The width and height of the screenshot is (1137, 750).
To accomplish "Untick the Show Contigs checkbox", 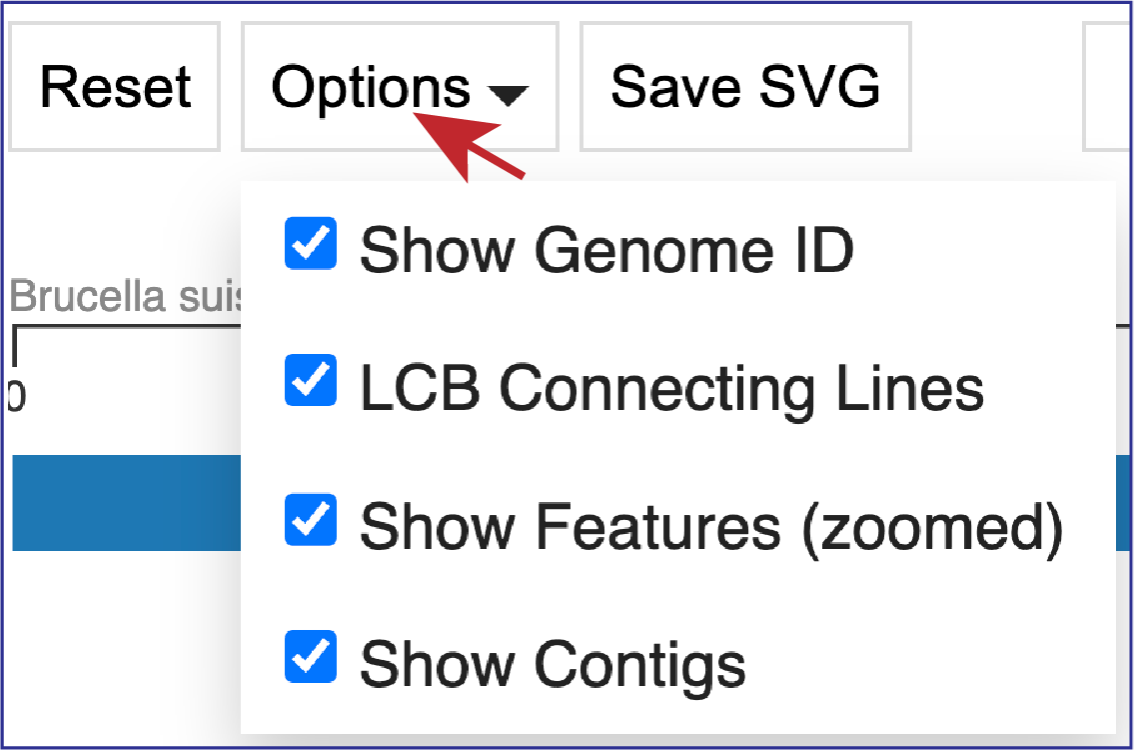I will [310, 656].
